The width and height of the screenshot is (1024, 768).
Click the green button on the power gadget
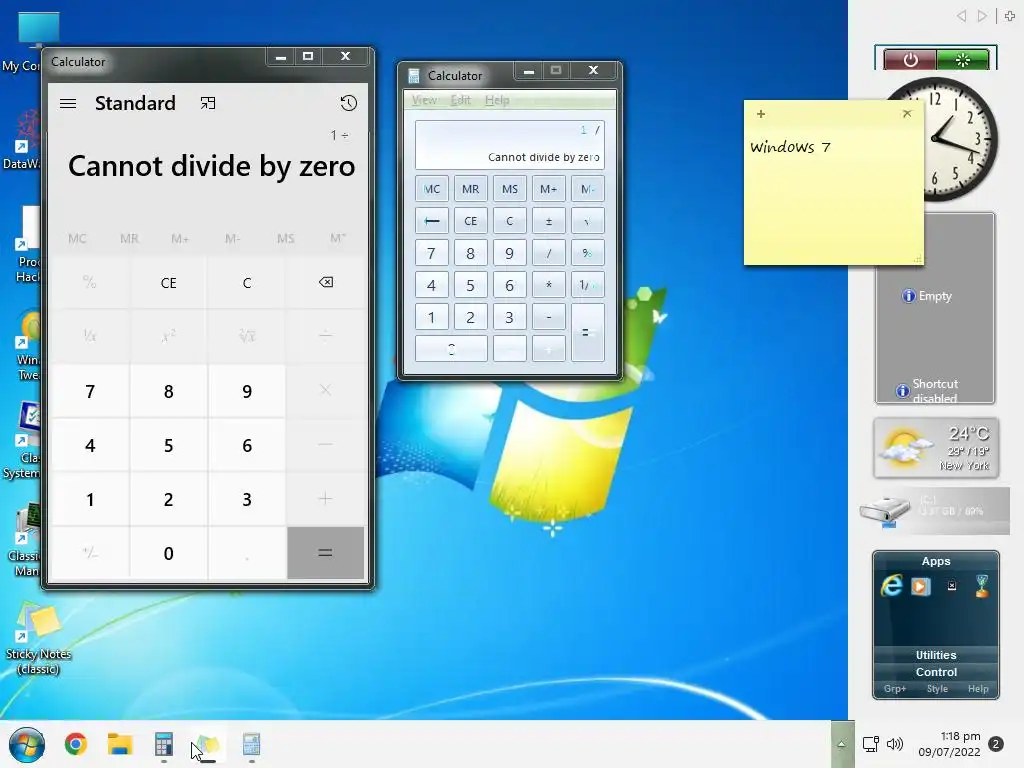pos(963,60)
